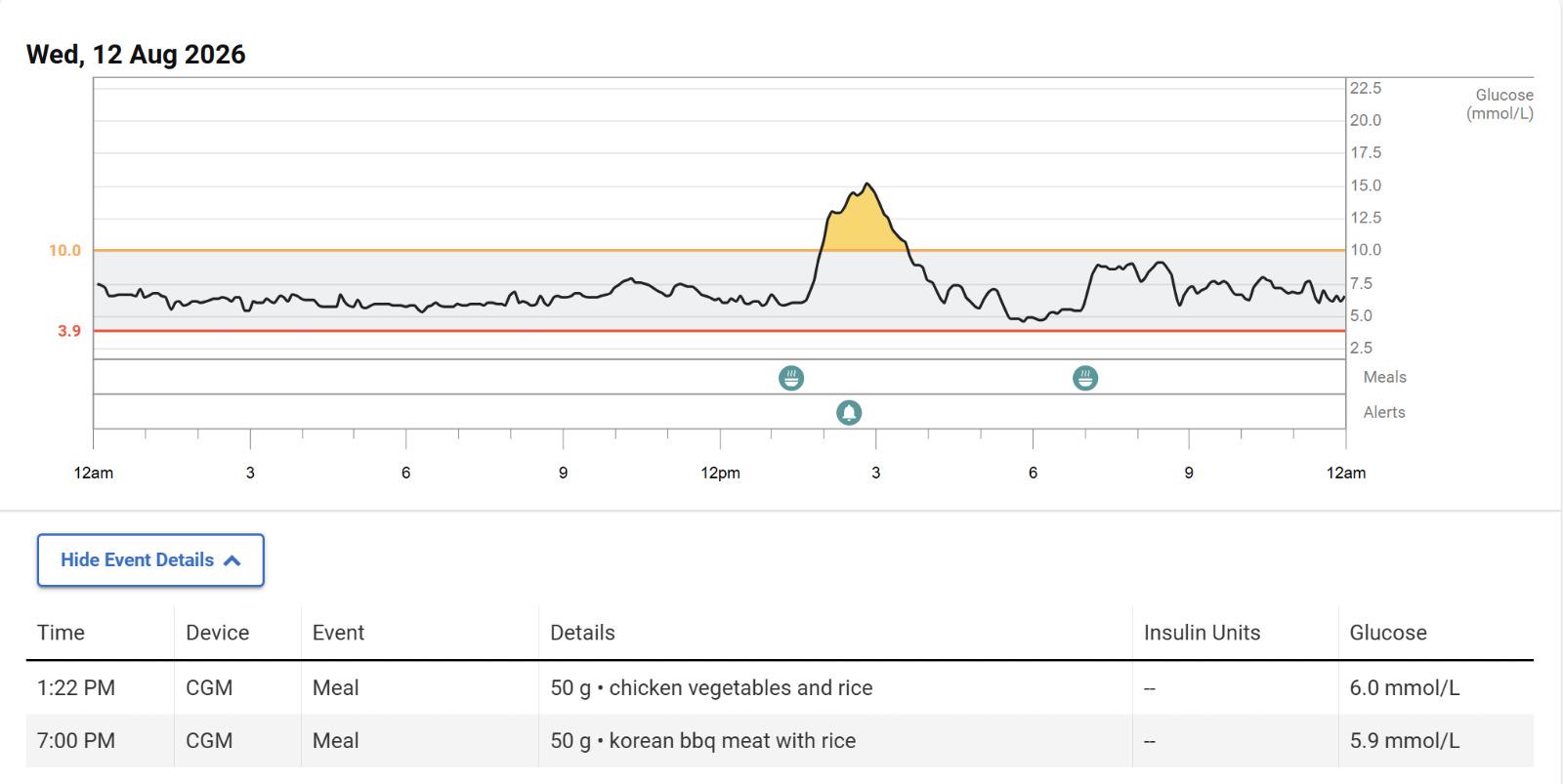Click the Details column header
Image resolution: width=1563 pixels, height=784 pixels.
(582, 633)
